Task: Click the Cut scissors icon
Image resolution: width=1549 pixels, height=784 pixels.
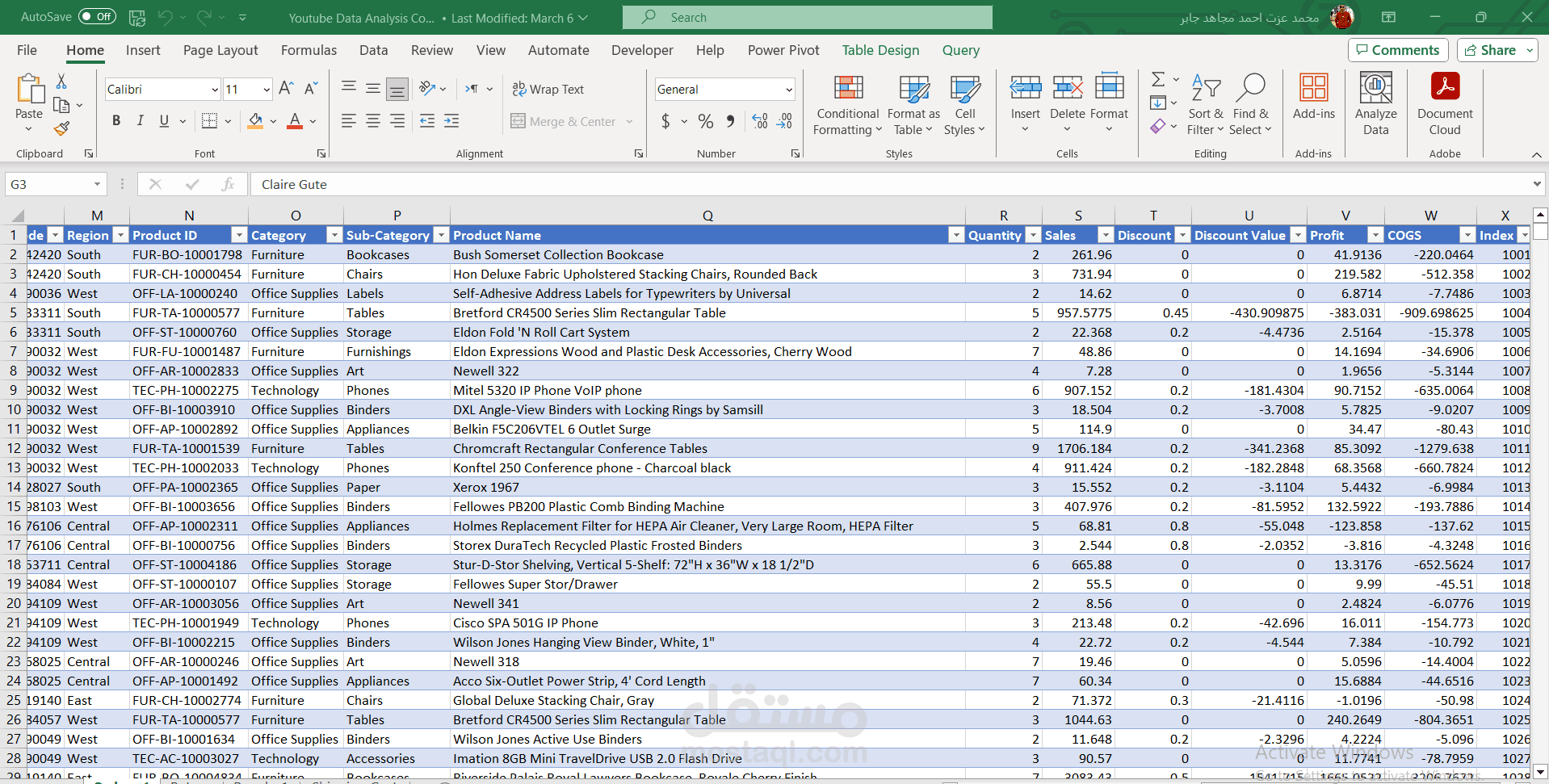Action: pyautogui.click(x=61, y=82)
